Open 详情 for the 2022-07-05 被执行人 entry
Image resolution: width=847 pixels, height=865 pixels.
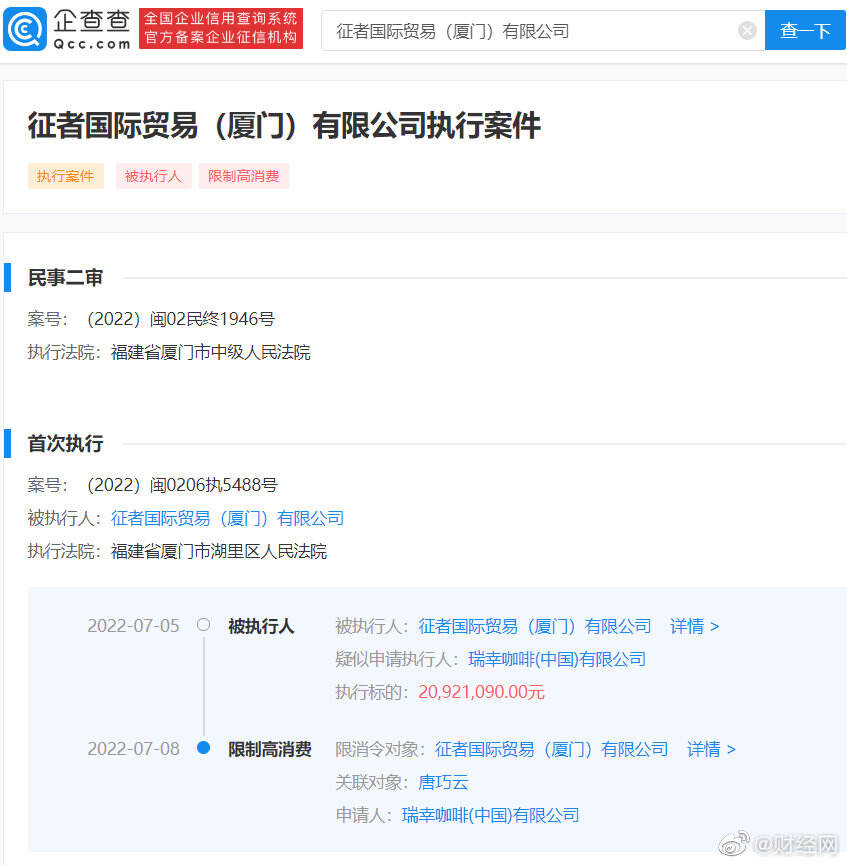694,627
